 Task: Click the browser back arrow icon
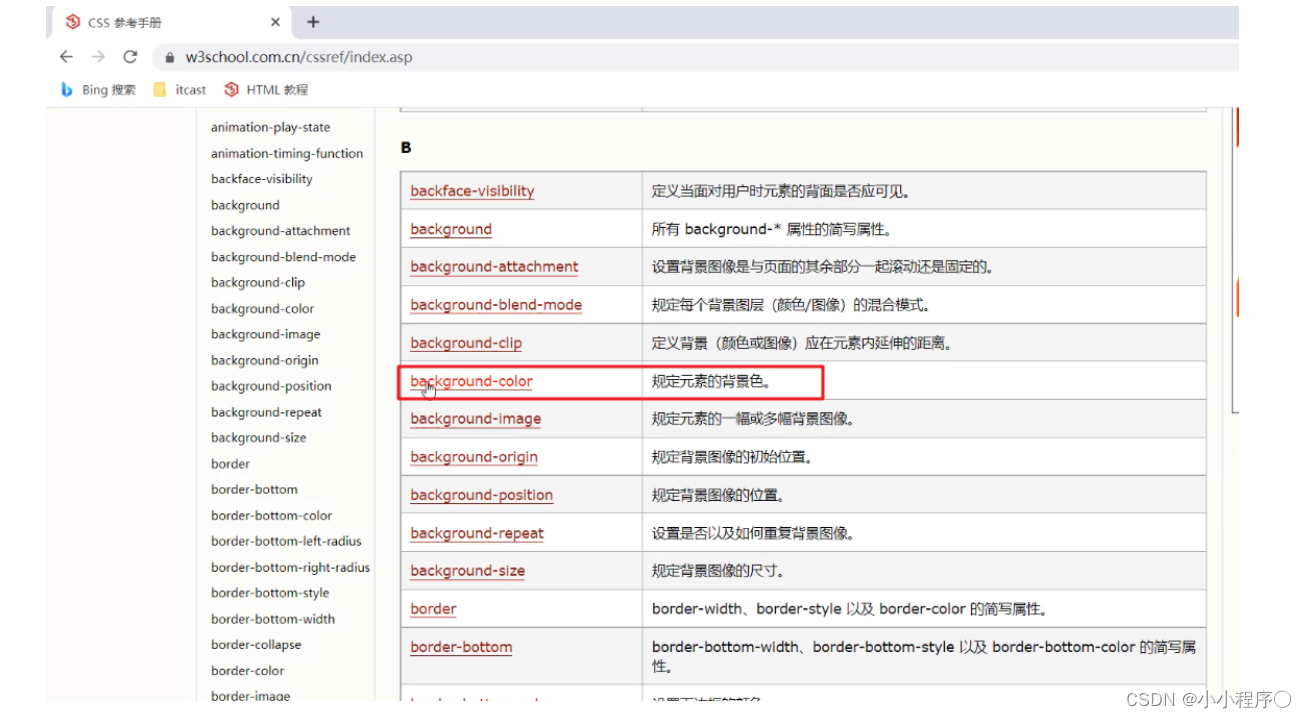click(65, 58)
